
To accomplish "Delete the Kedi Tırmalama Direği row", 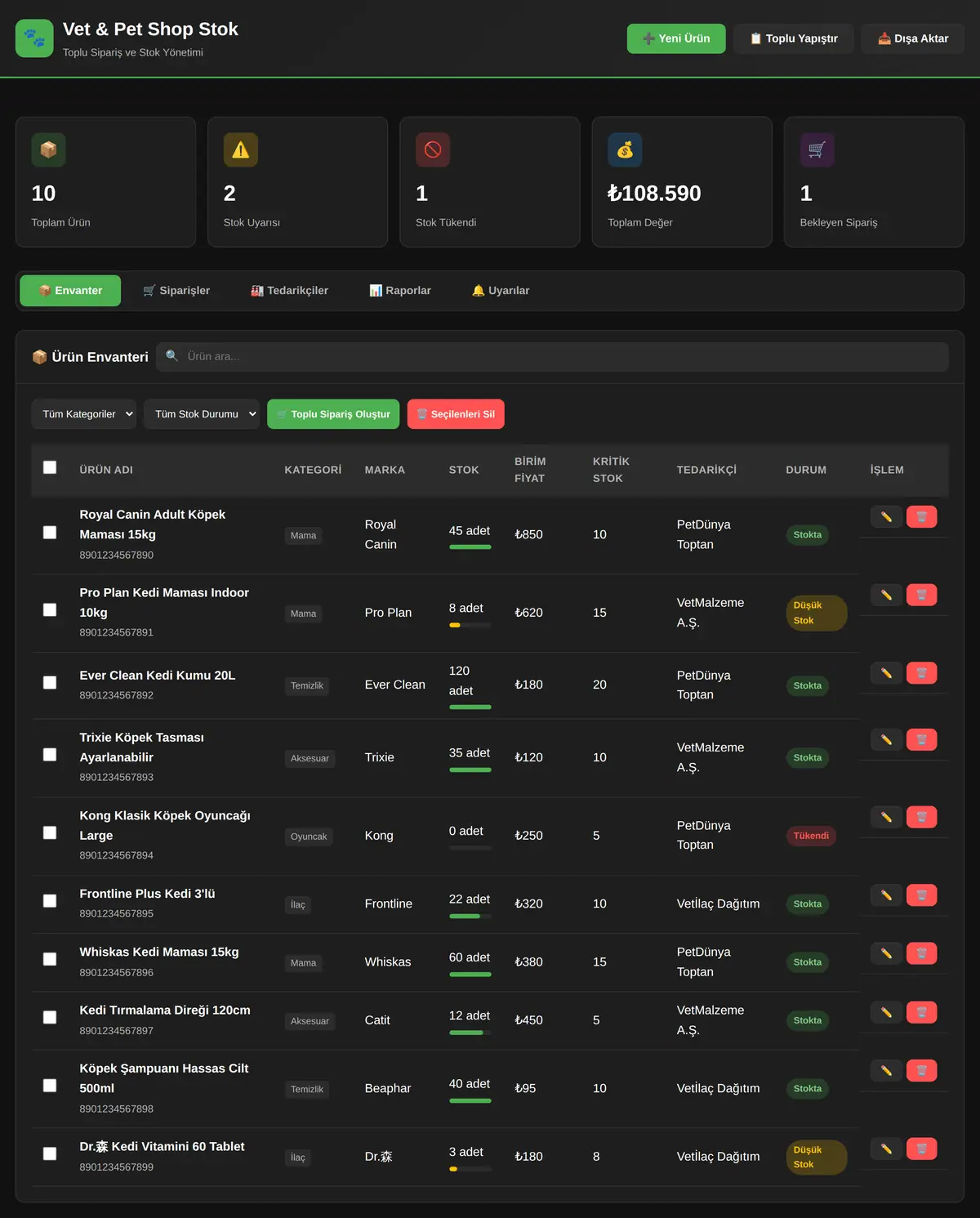I will click(921, 1012).
